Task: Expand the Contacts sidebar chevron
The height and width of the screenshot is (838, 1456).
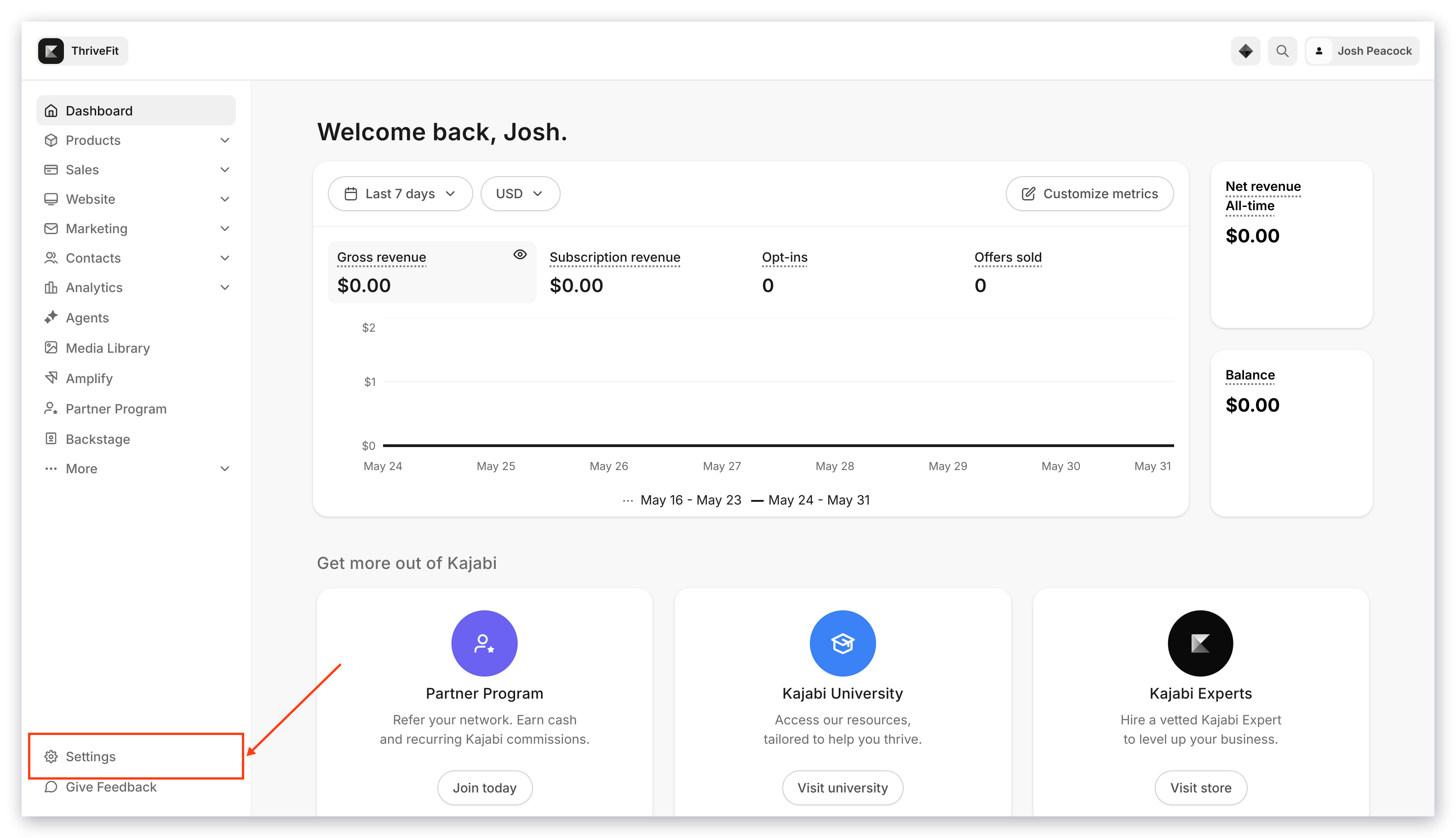Action: pyautogui.click(x=224, y=257)
